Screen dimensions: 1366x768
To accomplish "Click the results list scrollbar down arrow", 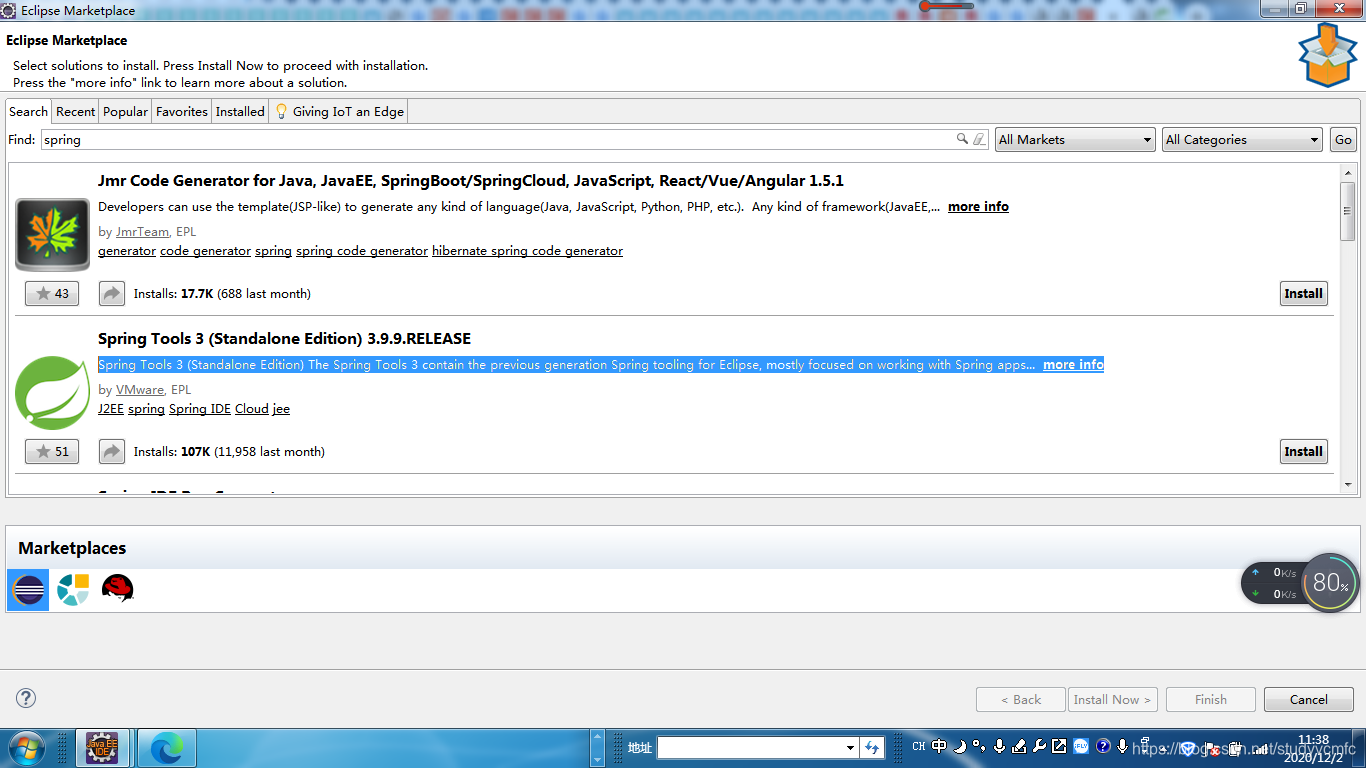I will click(1348, 484).
